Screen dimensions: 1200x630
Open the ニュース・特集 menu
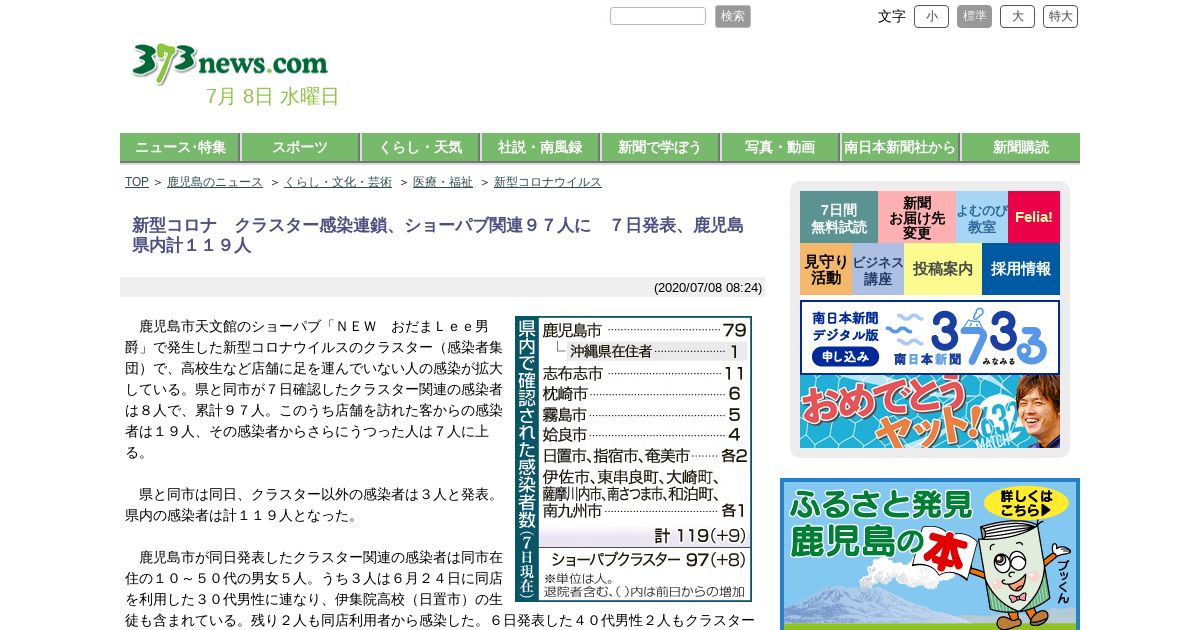(180, 147)
